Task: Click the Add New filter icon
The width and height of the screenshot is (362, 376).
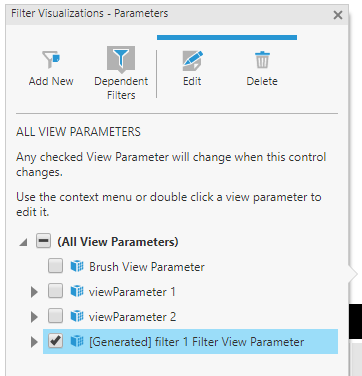Action: 51,60
